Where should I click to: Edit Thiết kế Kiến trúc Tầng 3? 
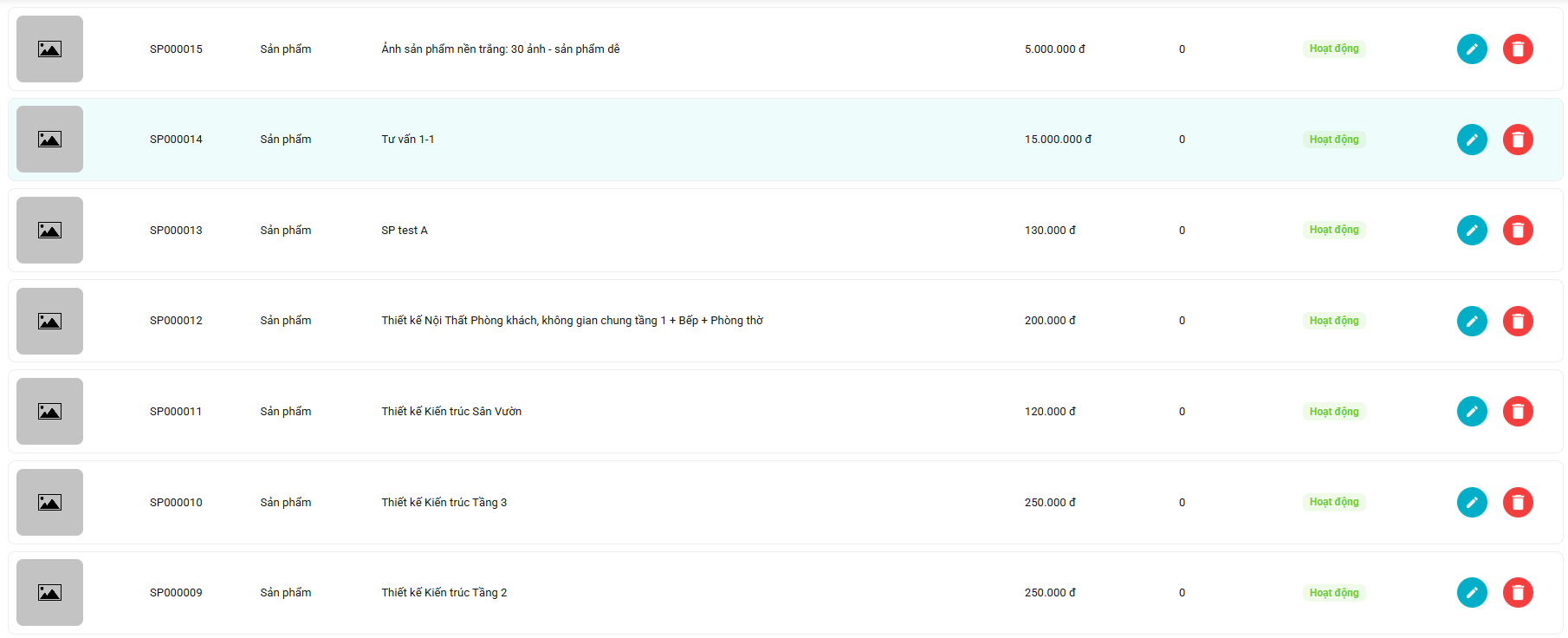pos(1472,502)
